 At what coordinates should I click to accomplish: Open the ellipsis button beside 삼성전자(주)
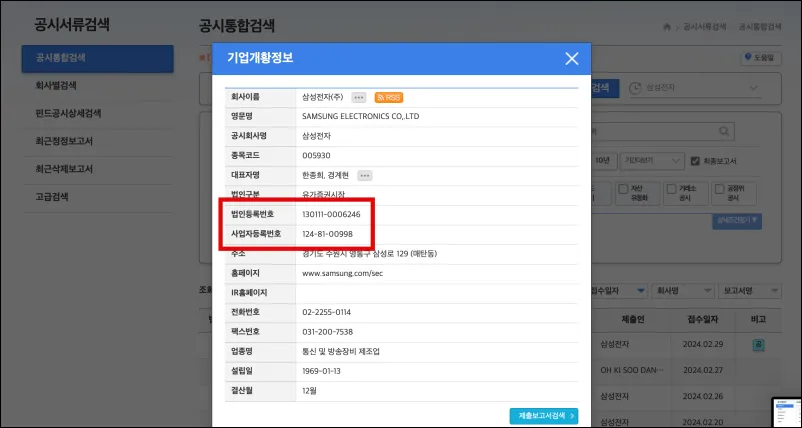pos(359,97)
